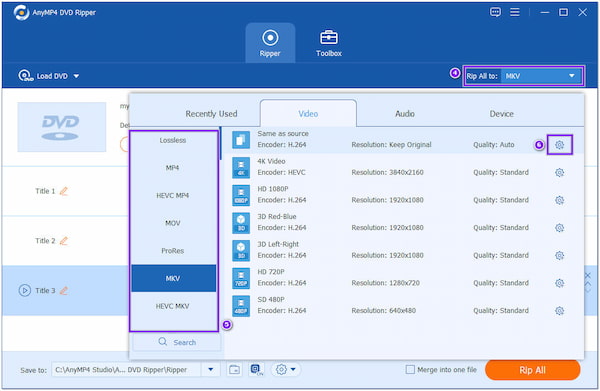Image resolution: width=600 pixels, height=391 pixels.
Task: Open the bottom preferences gear dropdown
Action: tap(286, 370)
